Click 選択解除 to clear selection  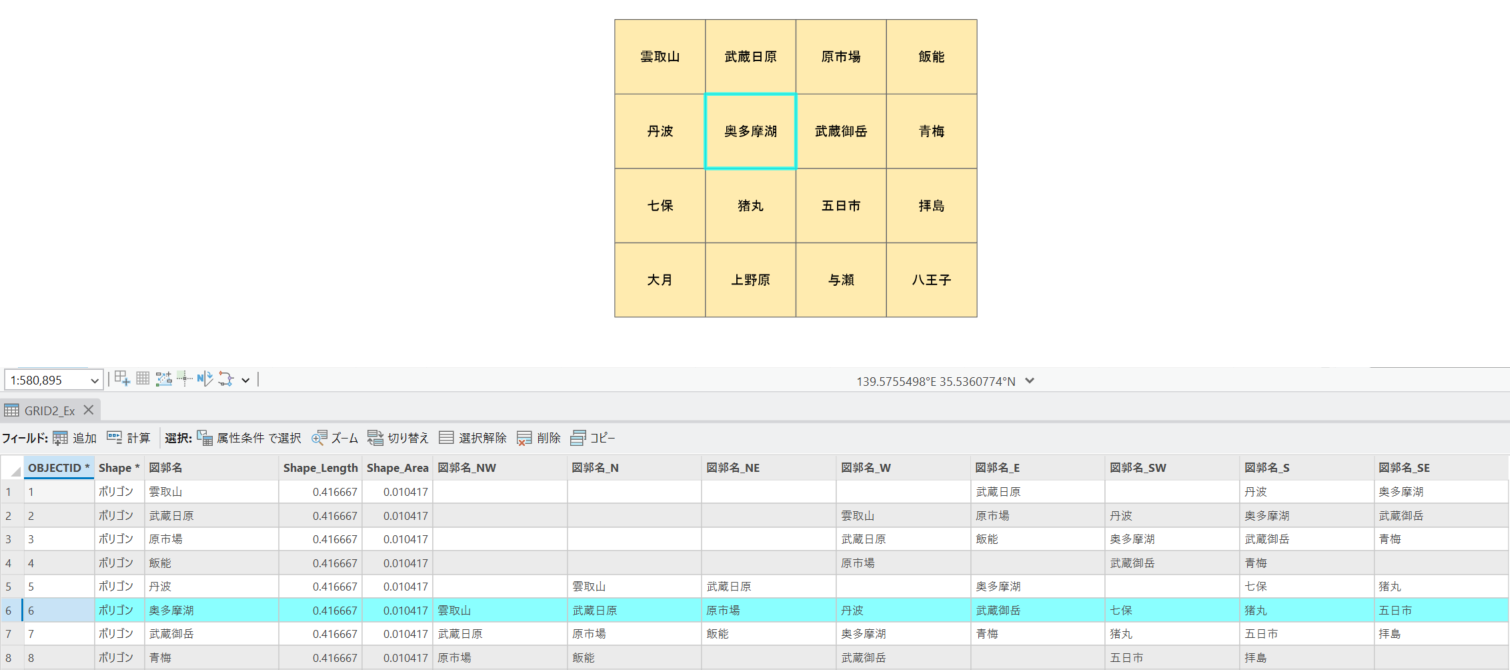(447, 438)
